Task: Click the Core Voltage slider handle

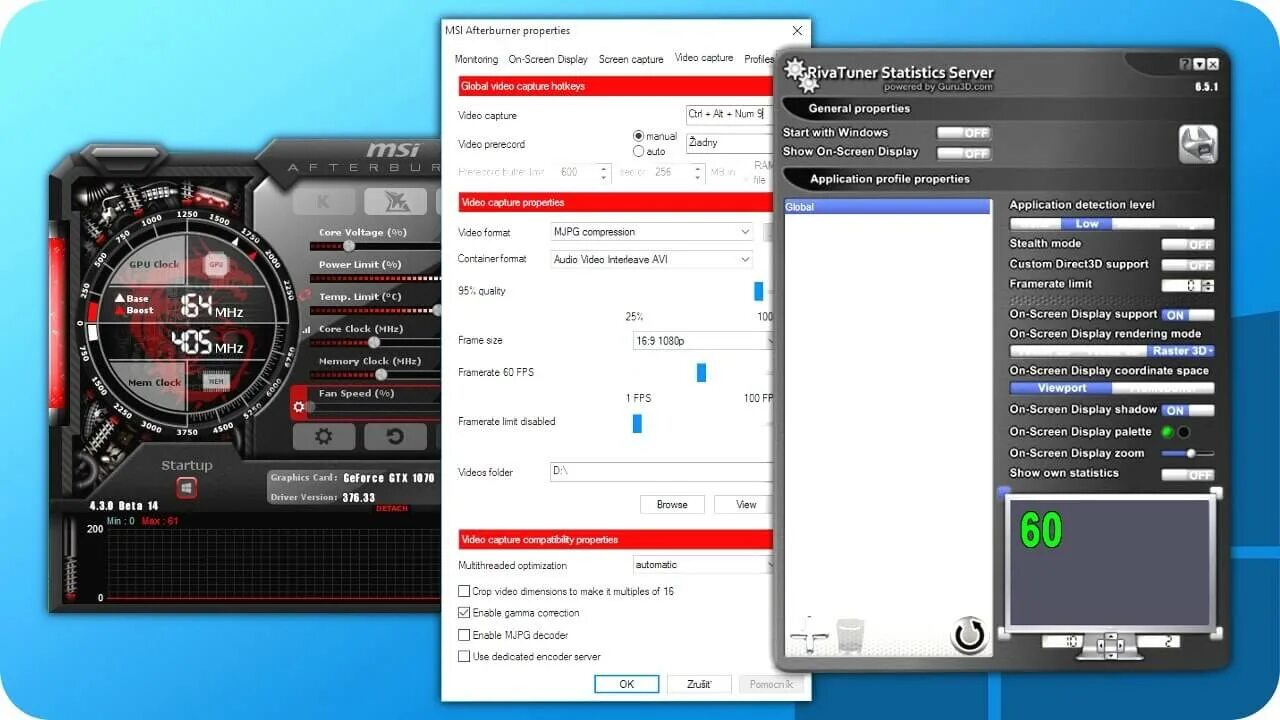Action: [x=348, y=246]
